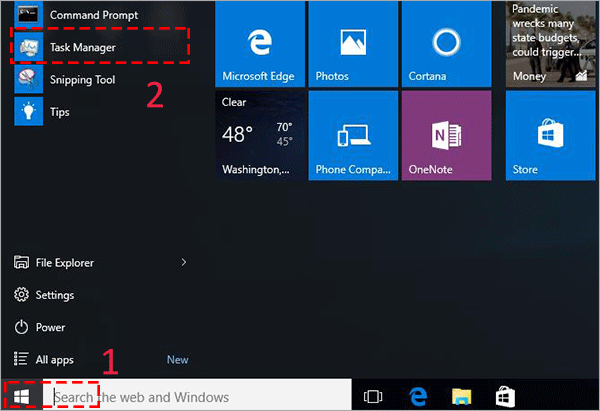Open File Explorer from the taskbar

[462, 396]
